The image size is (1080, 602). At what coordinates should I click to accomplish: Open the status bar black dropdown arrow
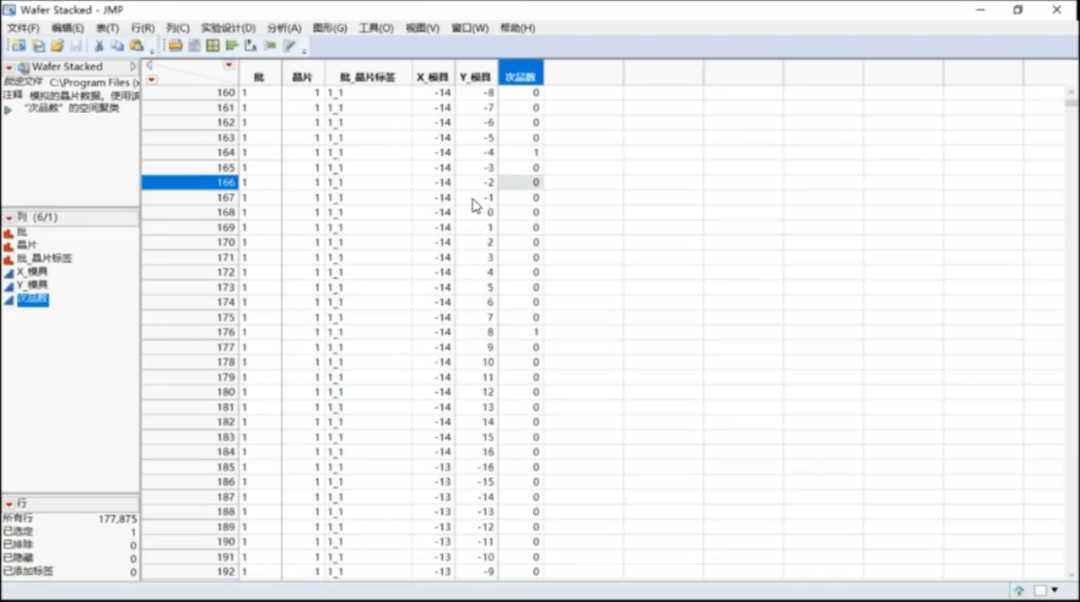(x=1054, y=591)
